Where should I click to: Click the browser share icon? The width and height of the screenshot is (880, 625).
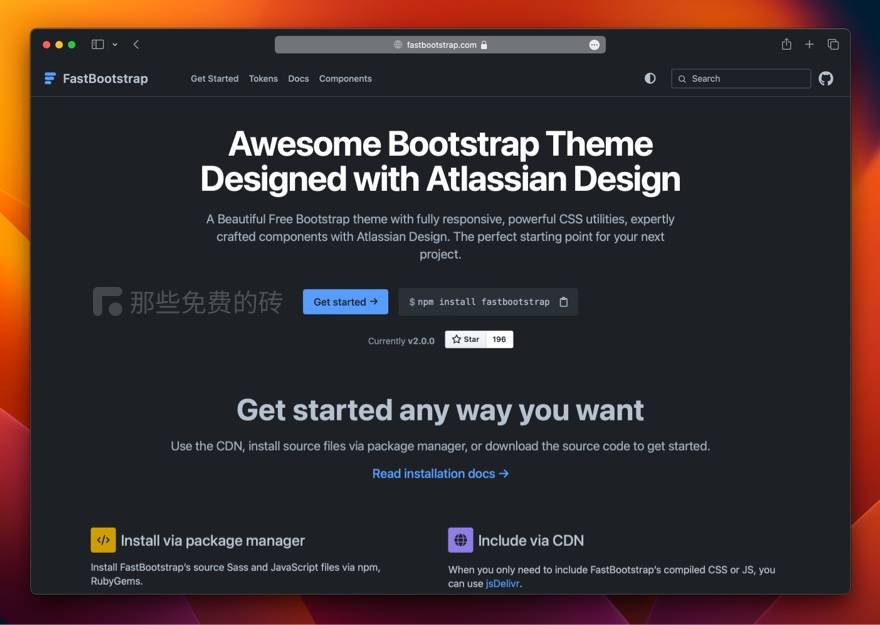coord(786,44)
